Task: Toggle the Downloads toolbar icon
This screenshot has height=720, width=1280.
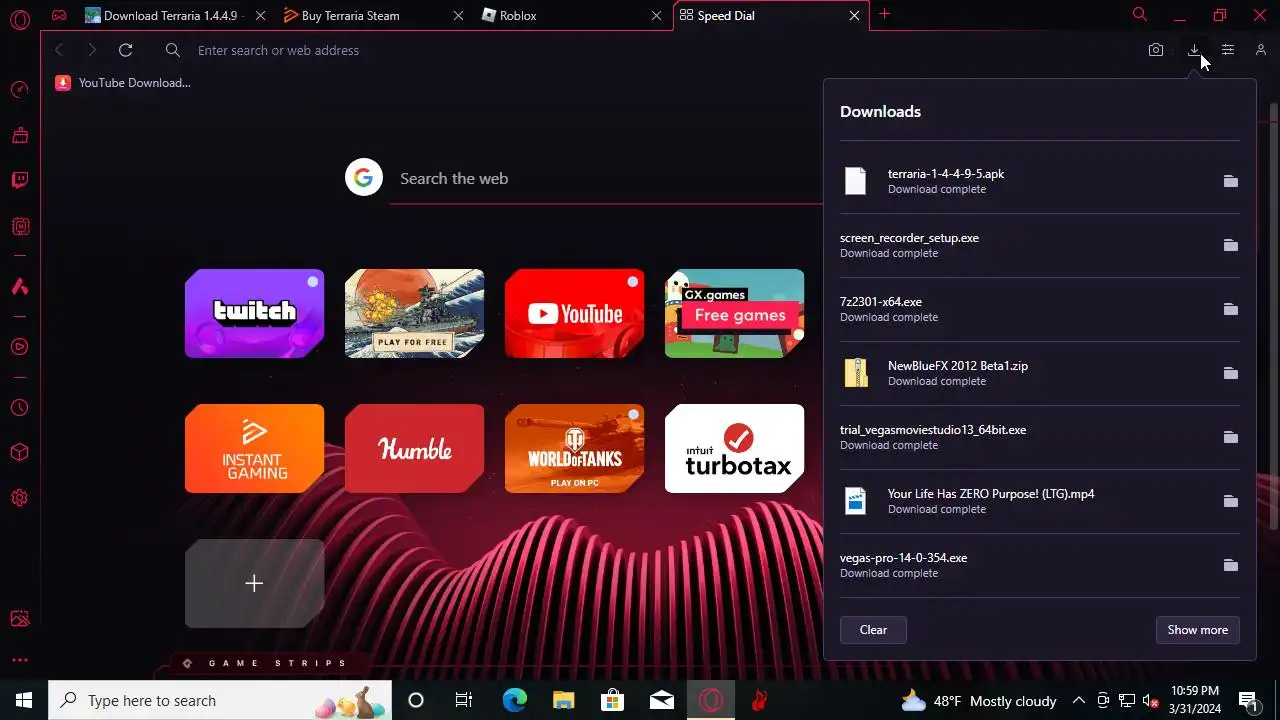Action: pyautogui.click(x=1194, y=50)
